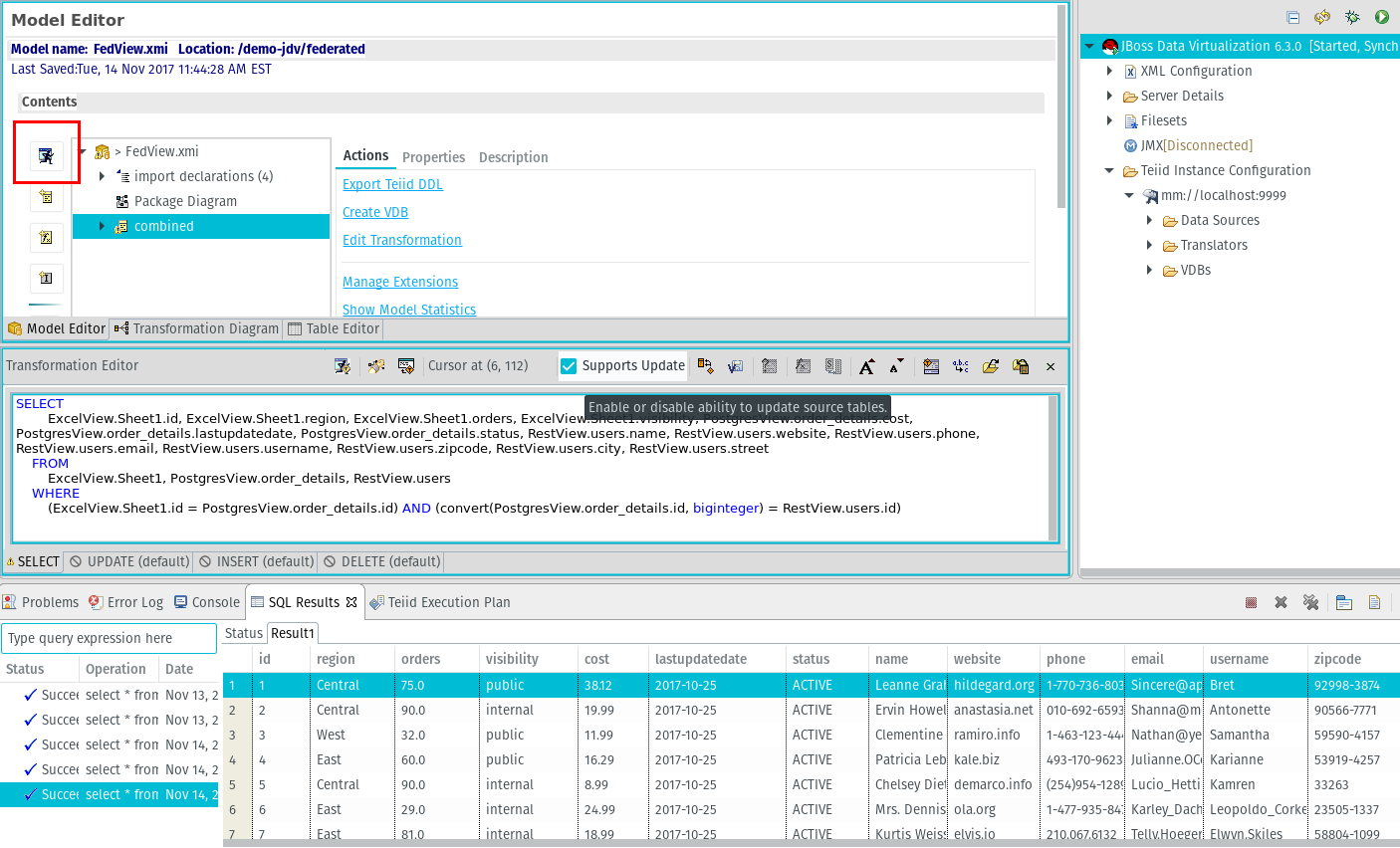Open Teiid Execution Plan tab
Viewport: 1400px width, 848px height.
[439, 602]
